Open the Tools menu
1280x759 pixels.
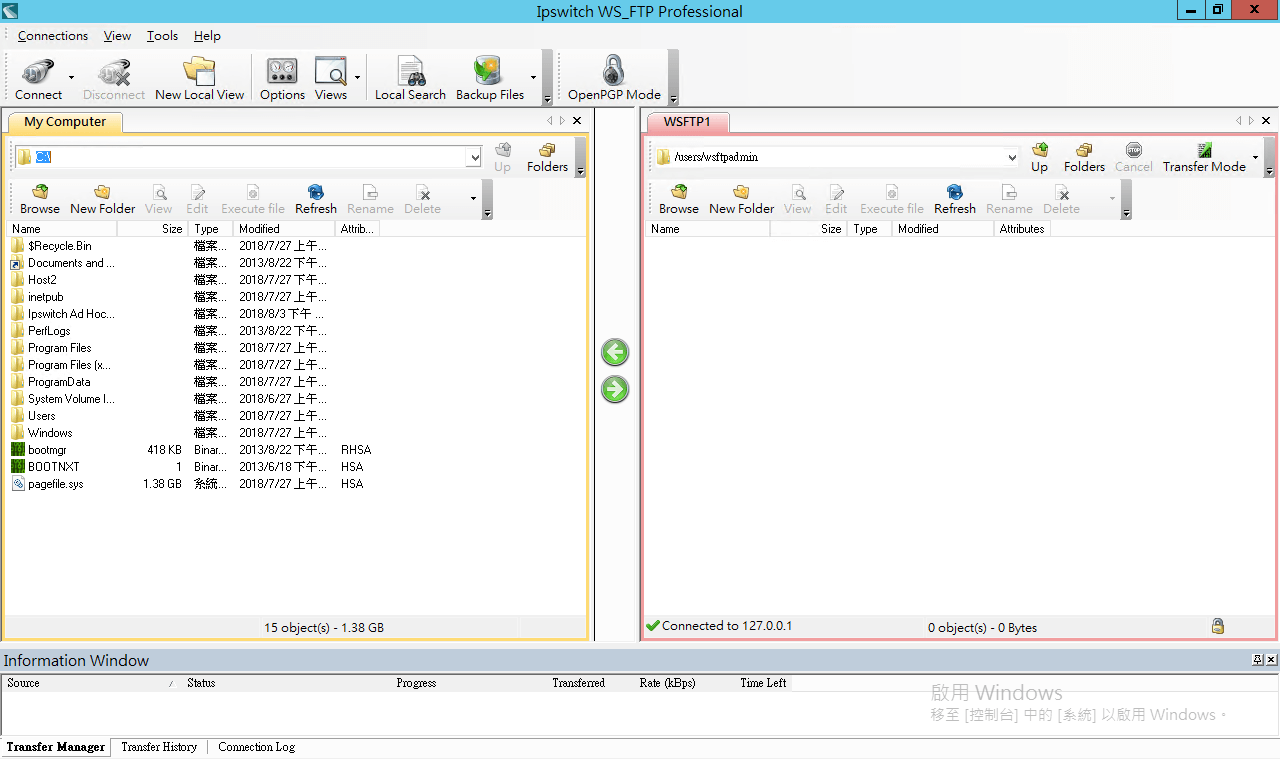point(162,35)
